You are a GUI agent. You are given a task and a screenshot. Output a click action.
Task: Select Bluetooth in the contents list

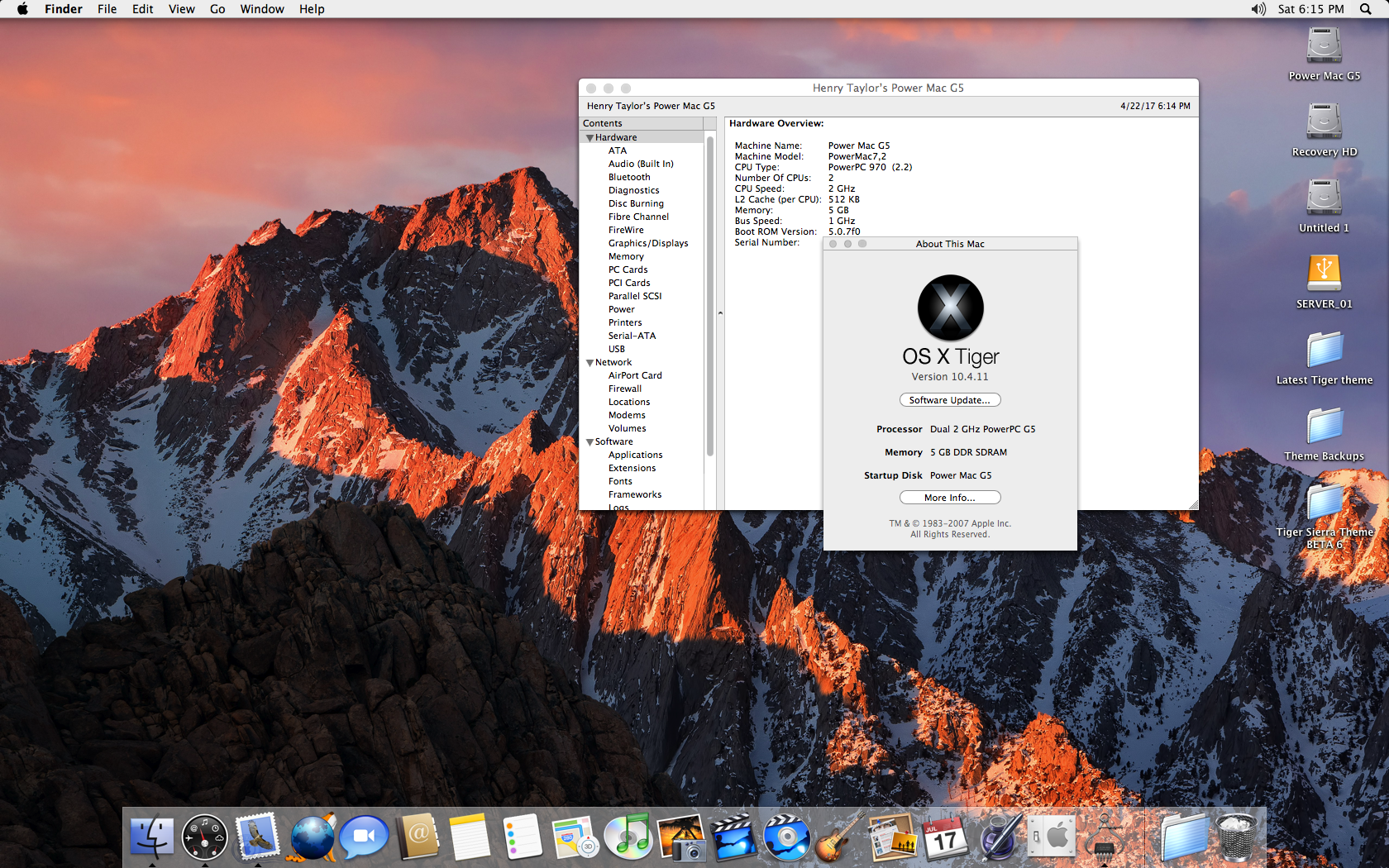coord(629,177)
